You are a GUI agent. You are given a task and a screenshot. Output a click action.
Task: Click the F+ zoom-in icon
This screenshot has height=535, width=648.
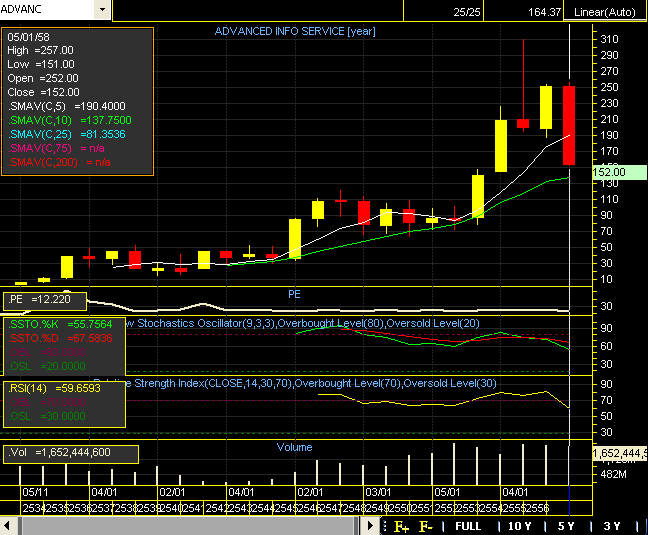(x=401, y=526)
